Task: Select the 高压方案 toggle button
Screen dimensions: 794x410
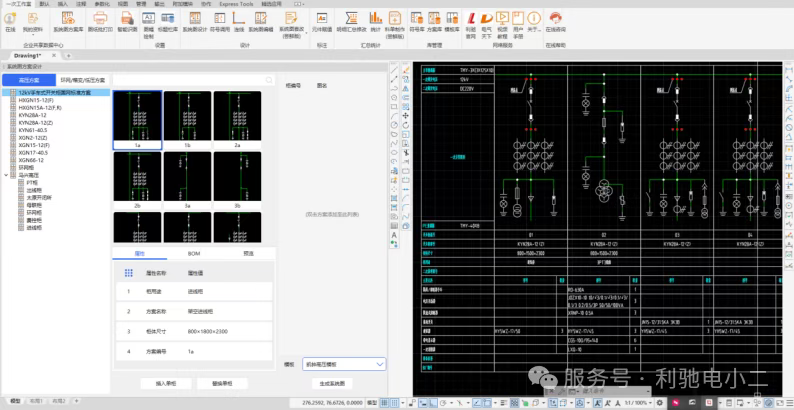Action: pos(28,79)
